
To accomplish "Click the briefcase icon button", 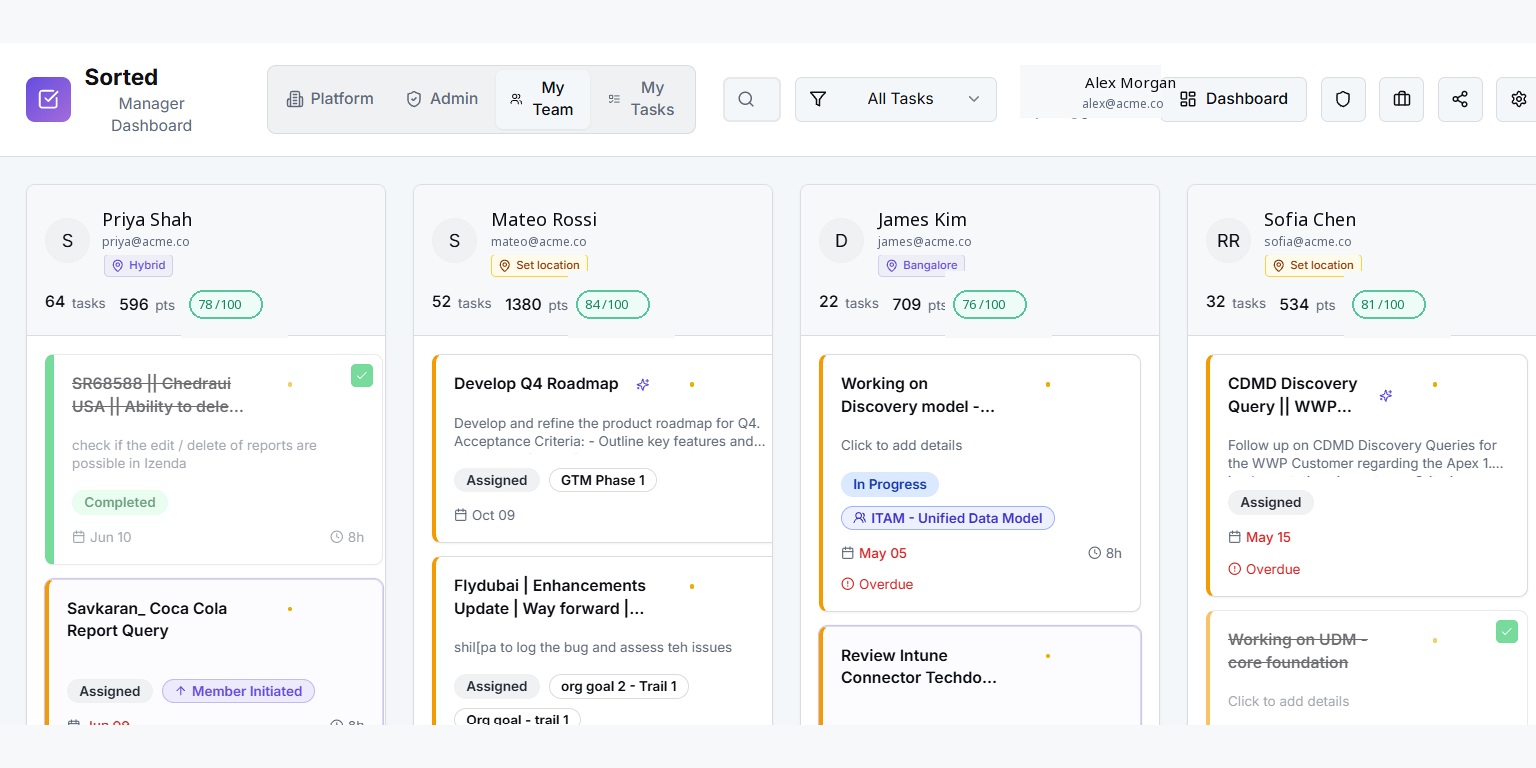I will (1402, 99).
